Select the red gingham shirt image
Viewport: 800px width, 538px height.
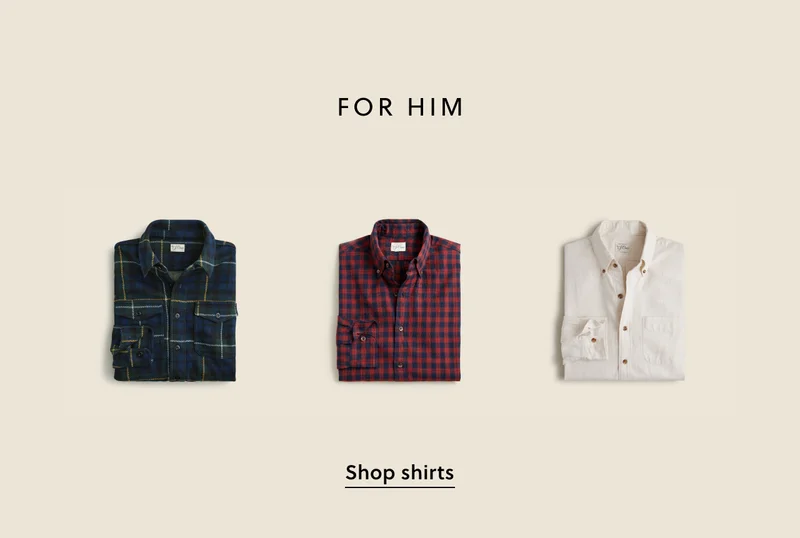(399, 300)
